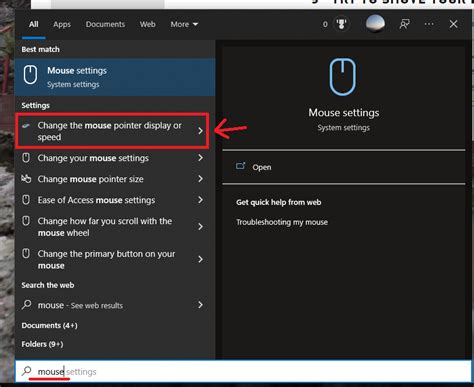Switch to the Apps tab
Viewport: 474px width, 387px height.
click(x=62, y=24)
